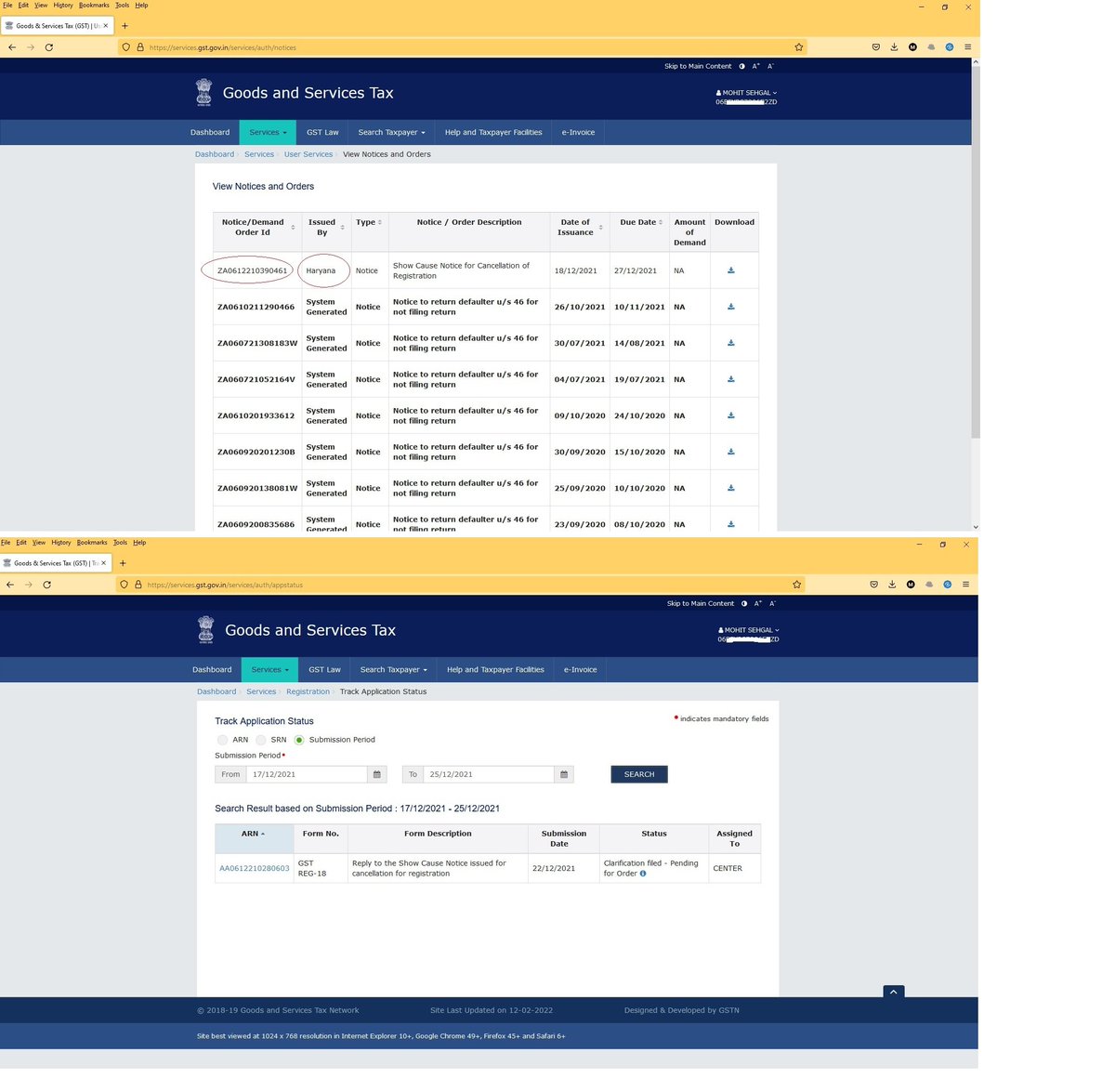Open Help and Taxpayer Facilities in bottom navbar

(495, 669)
